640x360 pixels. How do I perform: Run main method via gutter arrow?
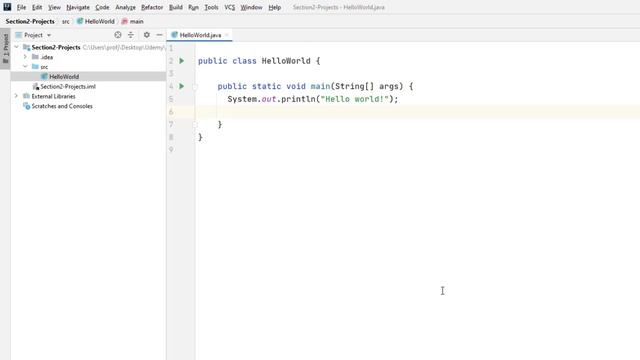[x=182, y=86]
